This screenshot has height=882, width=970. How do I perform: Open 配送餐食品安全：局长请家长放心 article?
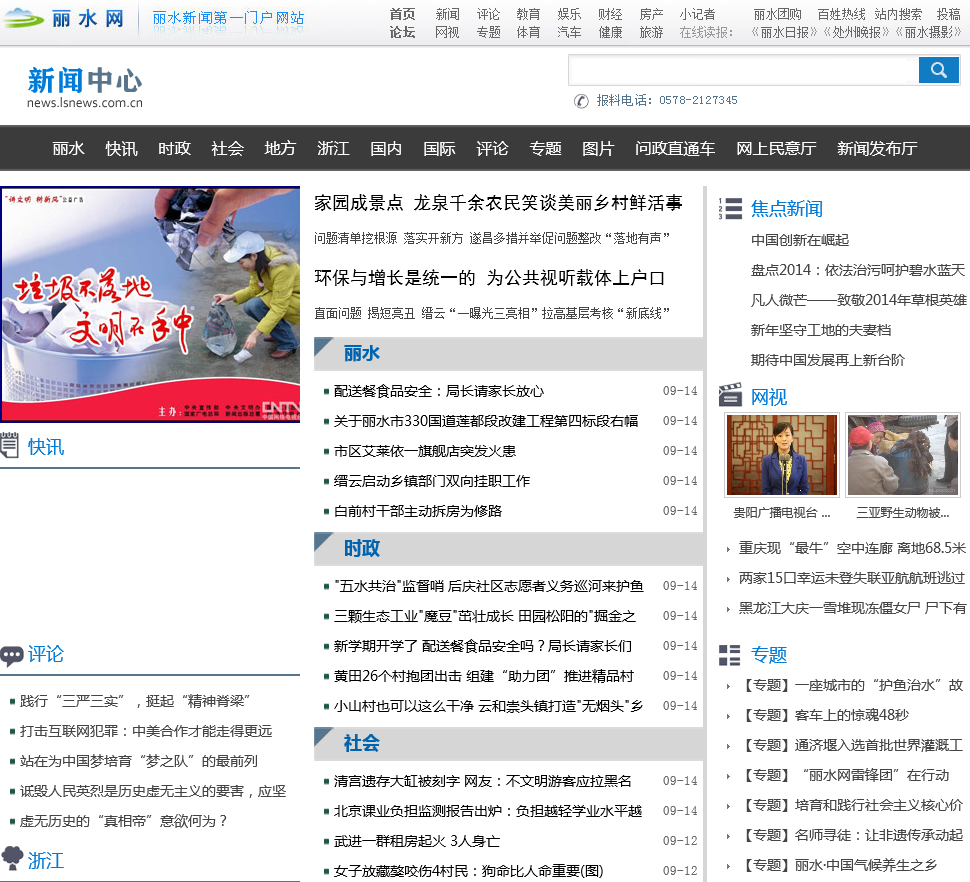439,391
